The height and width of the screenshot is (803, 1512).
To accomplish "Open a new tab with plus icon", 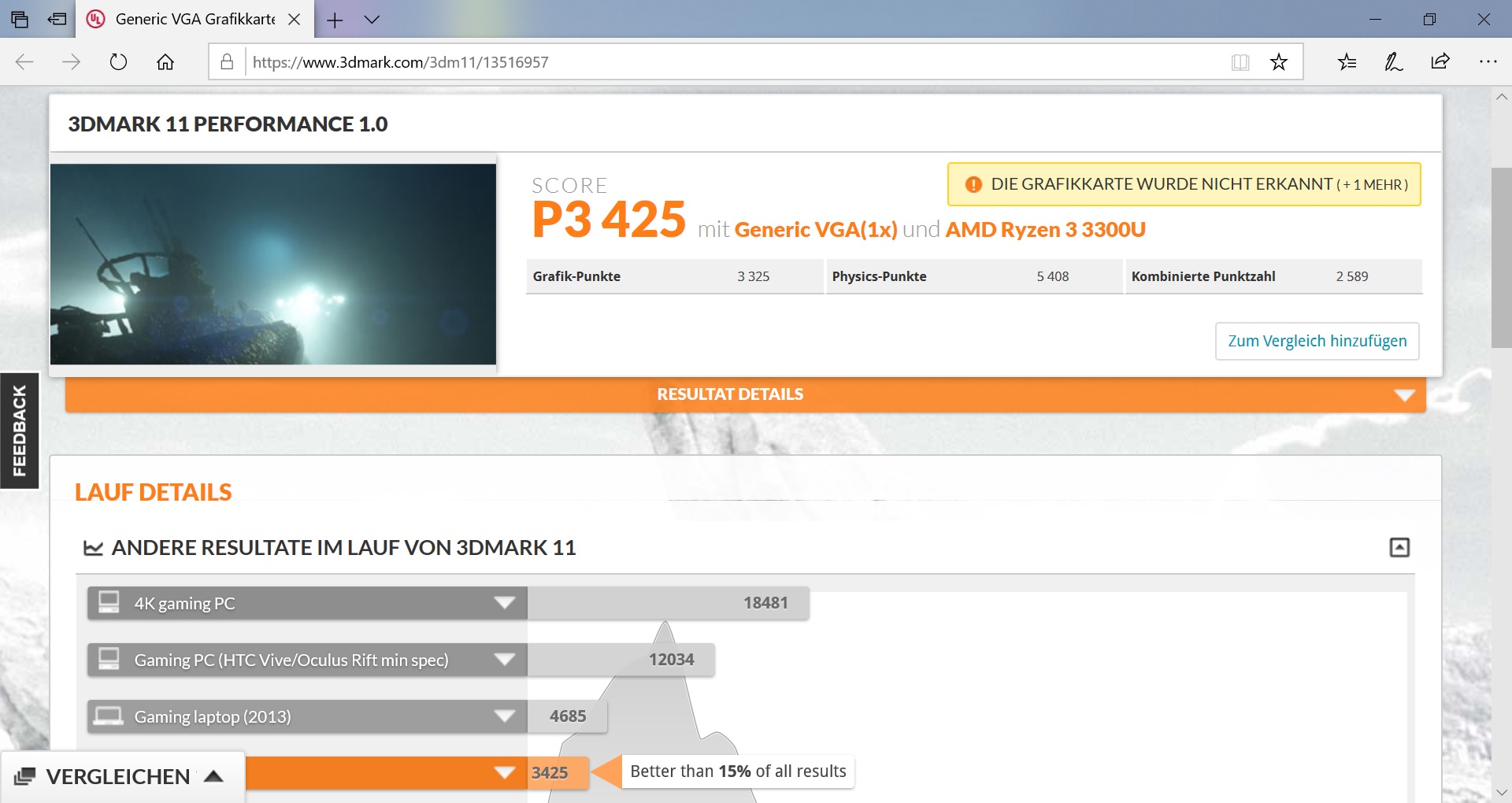I will [335, 20].
